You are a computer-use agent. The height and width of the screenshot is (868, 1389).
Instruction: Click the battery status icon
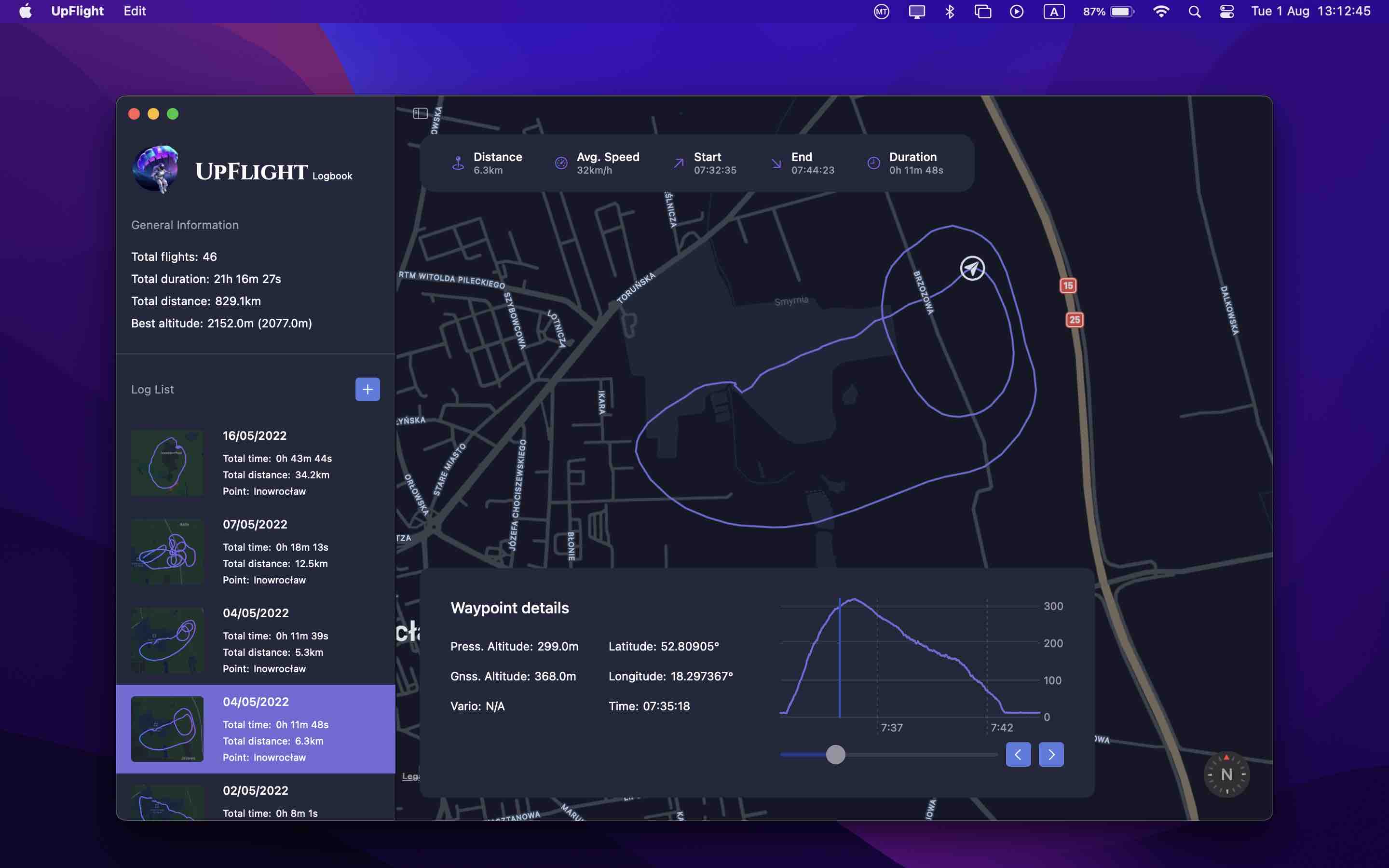(1122, 12)
